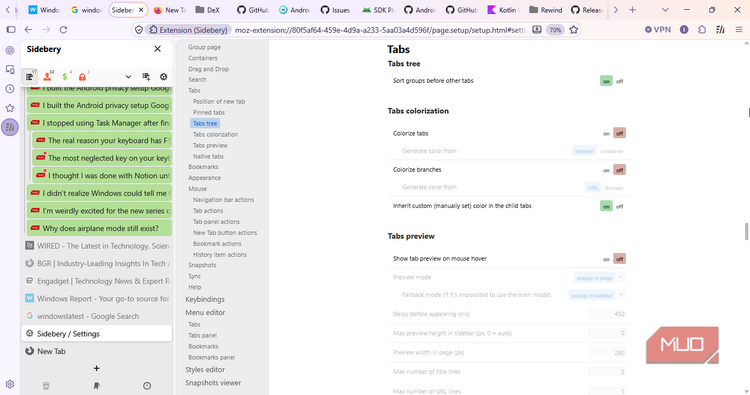Switch to the red lock container panel

pyautogui.click(x=82, y=77)
